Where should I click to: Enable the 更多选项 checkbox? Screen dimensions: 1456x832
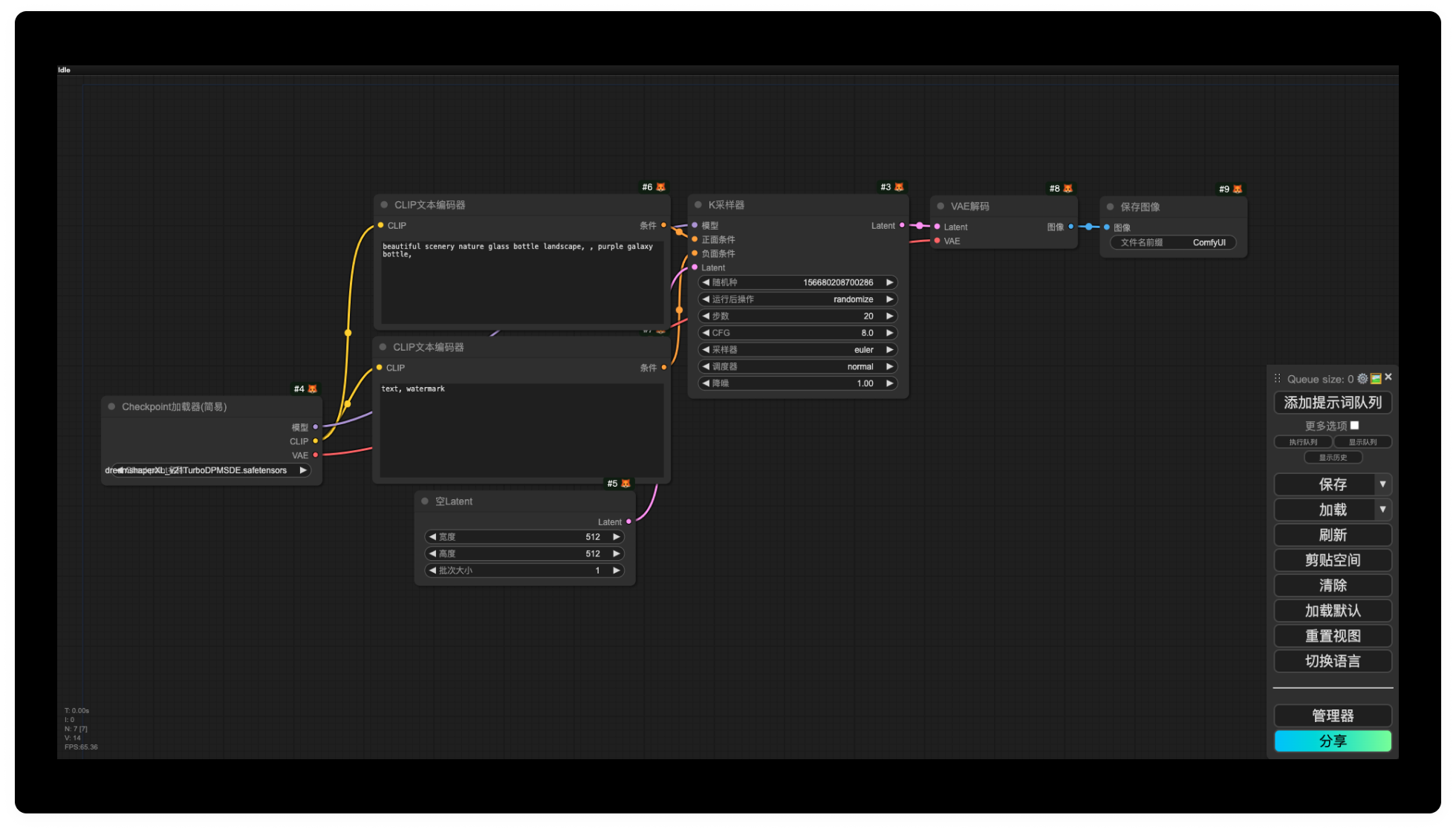[1354, 426]
